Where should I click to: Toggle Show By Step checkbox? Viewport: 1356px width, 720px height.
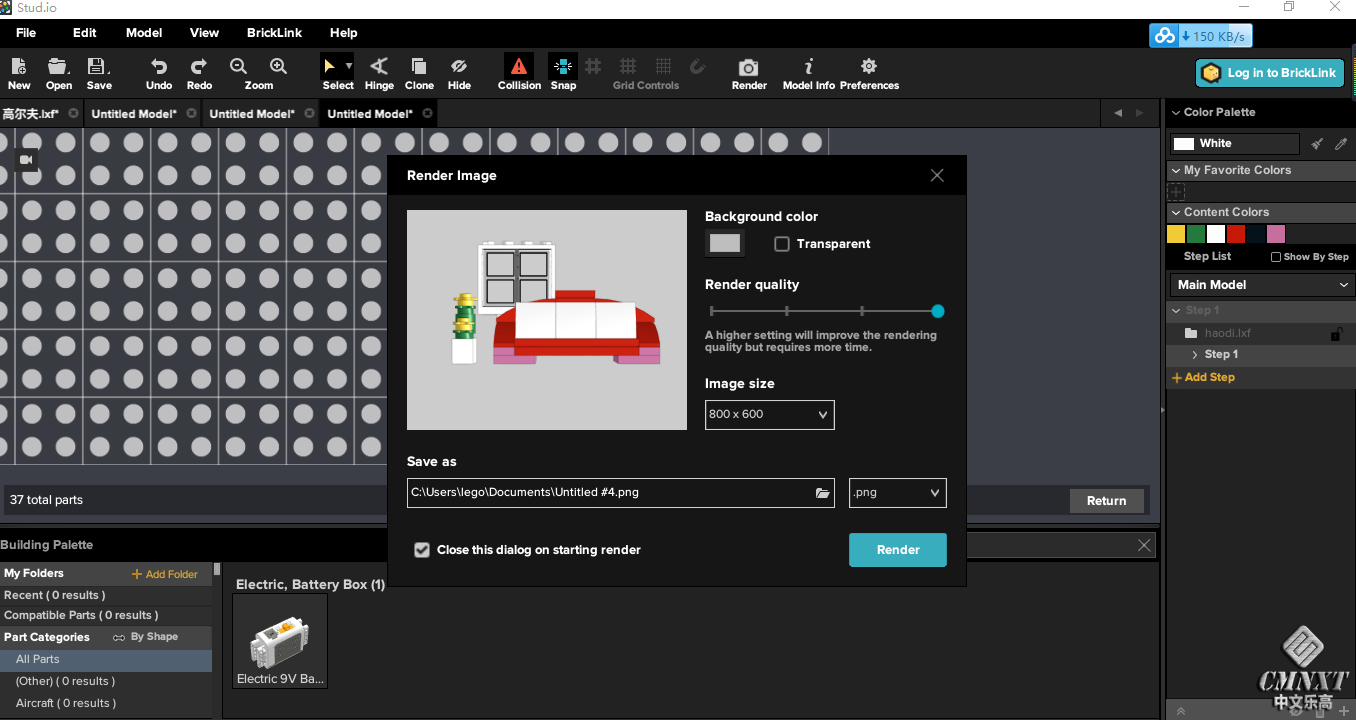pos(1276,257)
